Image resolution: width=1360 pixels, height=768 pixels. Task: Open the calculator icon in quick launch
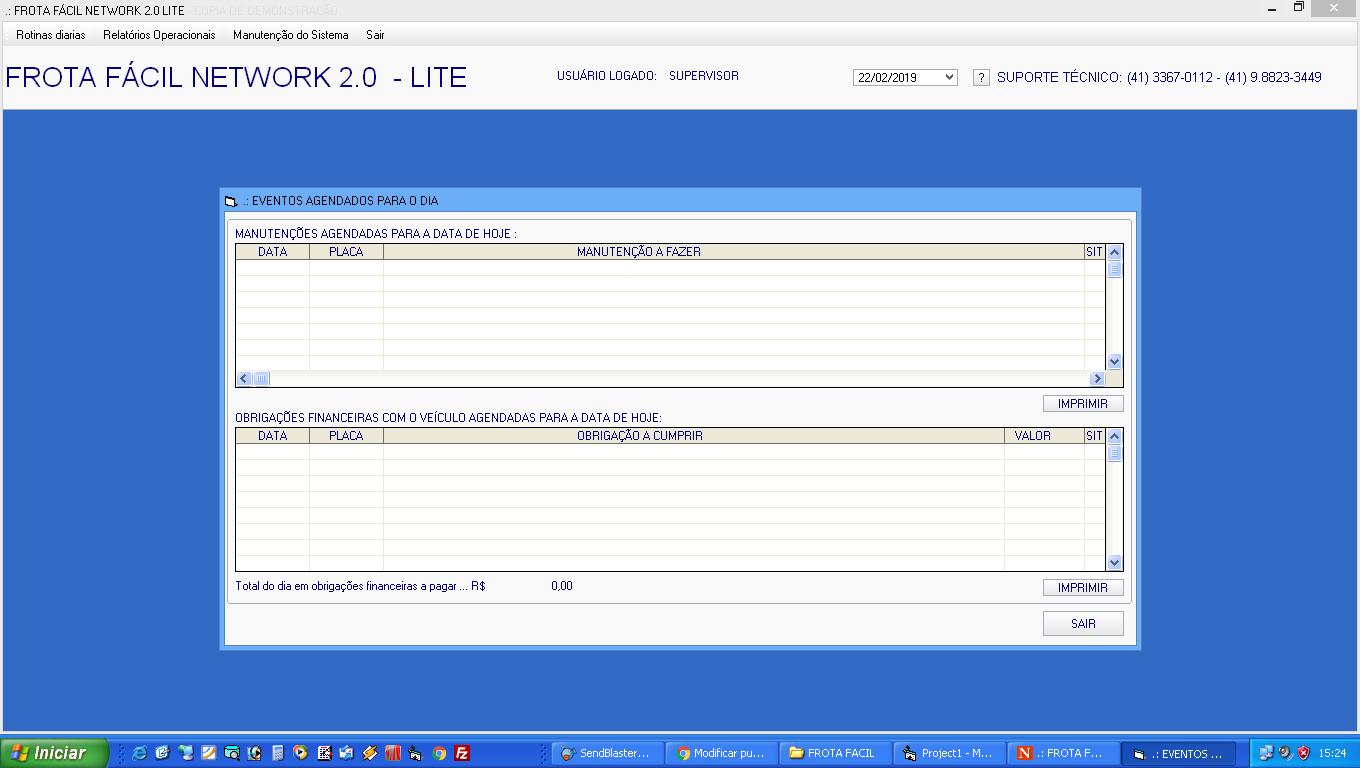277,753
